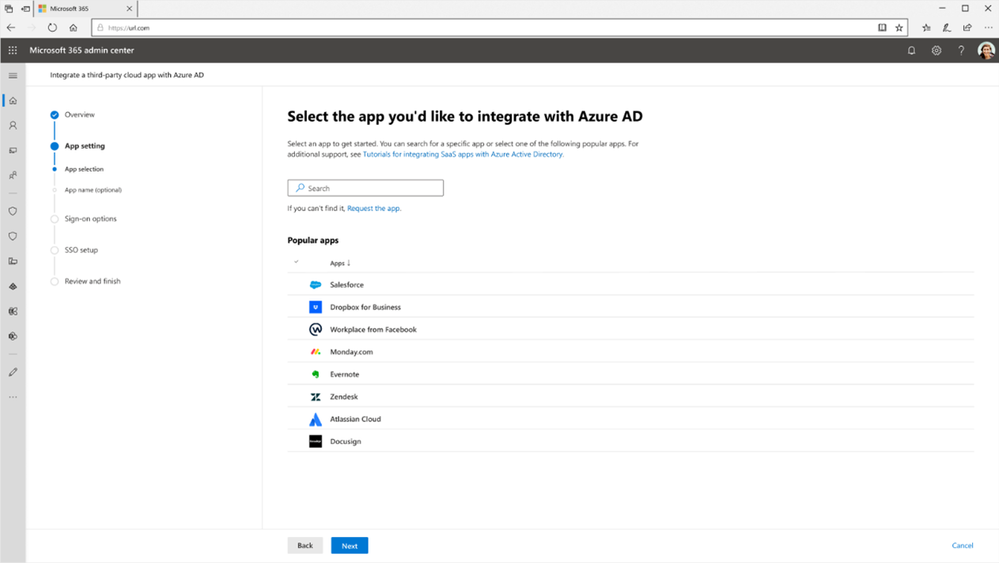Image resolution: width=999 pixels, height=563 pixels.
Task: Select Monday.com app row
Action: click(x=631, y=352)
